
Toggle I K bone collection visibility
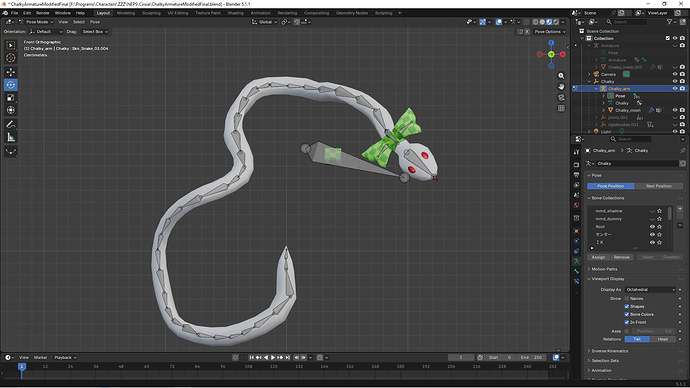[652, 242]
